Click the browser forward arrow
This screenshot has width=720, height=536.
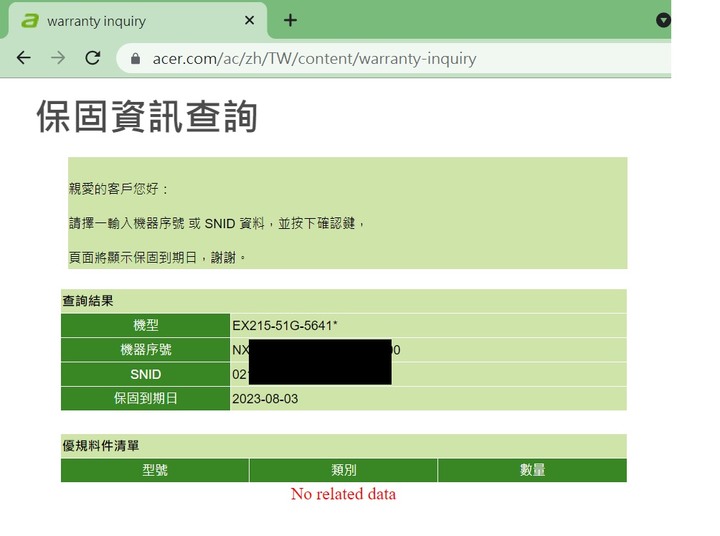58,58
